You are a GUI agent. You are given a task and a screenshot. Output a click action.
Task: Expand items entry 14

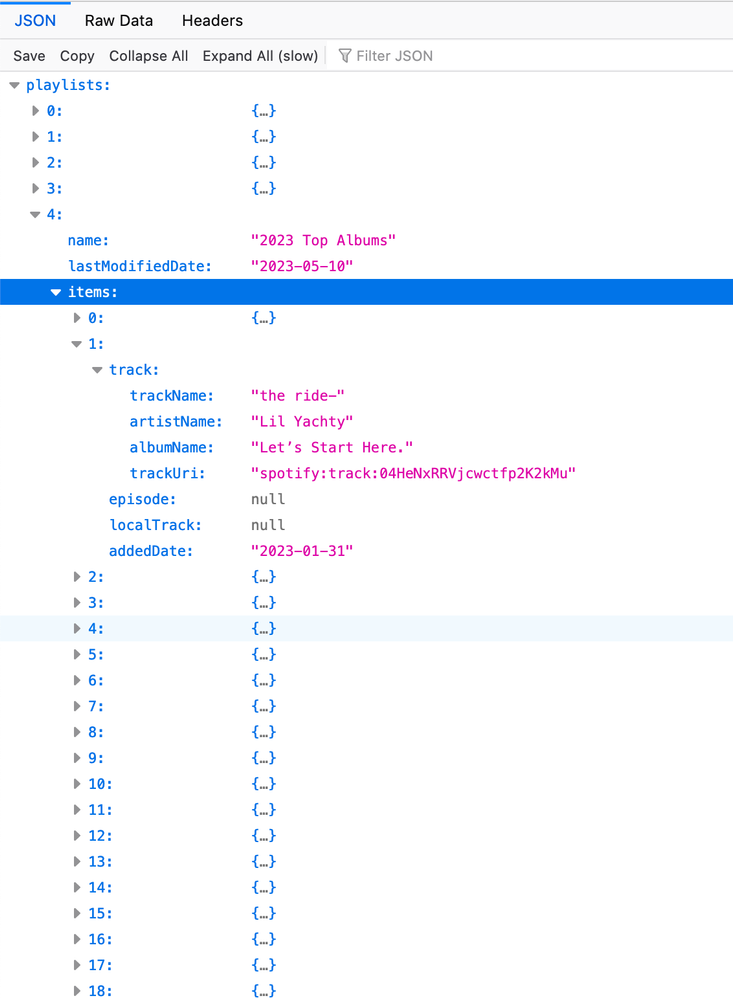(x=77, y=888)
